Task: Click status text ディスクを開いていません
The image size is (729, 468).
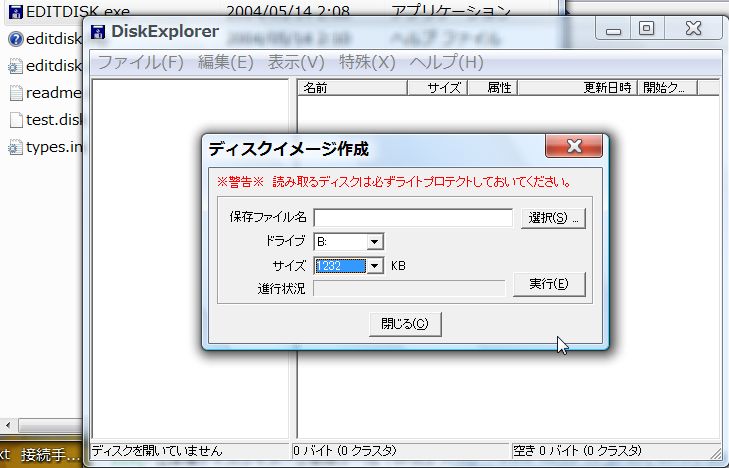Action: click(157, 451)
